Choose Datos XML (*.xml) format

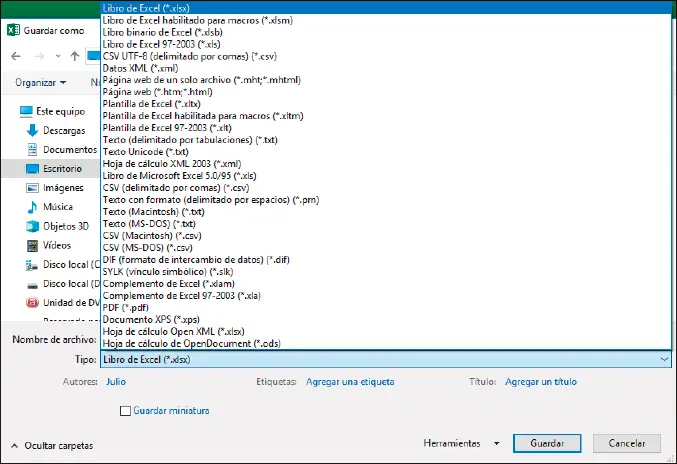(x=386, y=68)
